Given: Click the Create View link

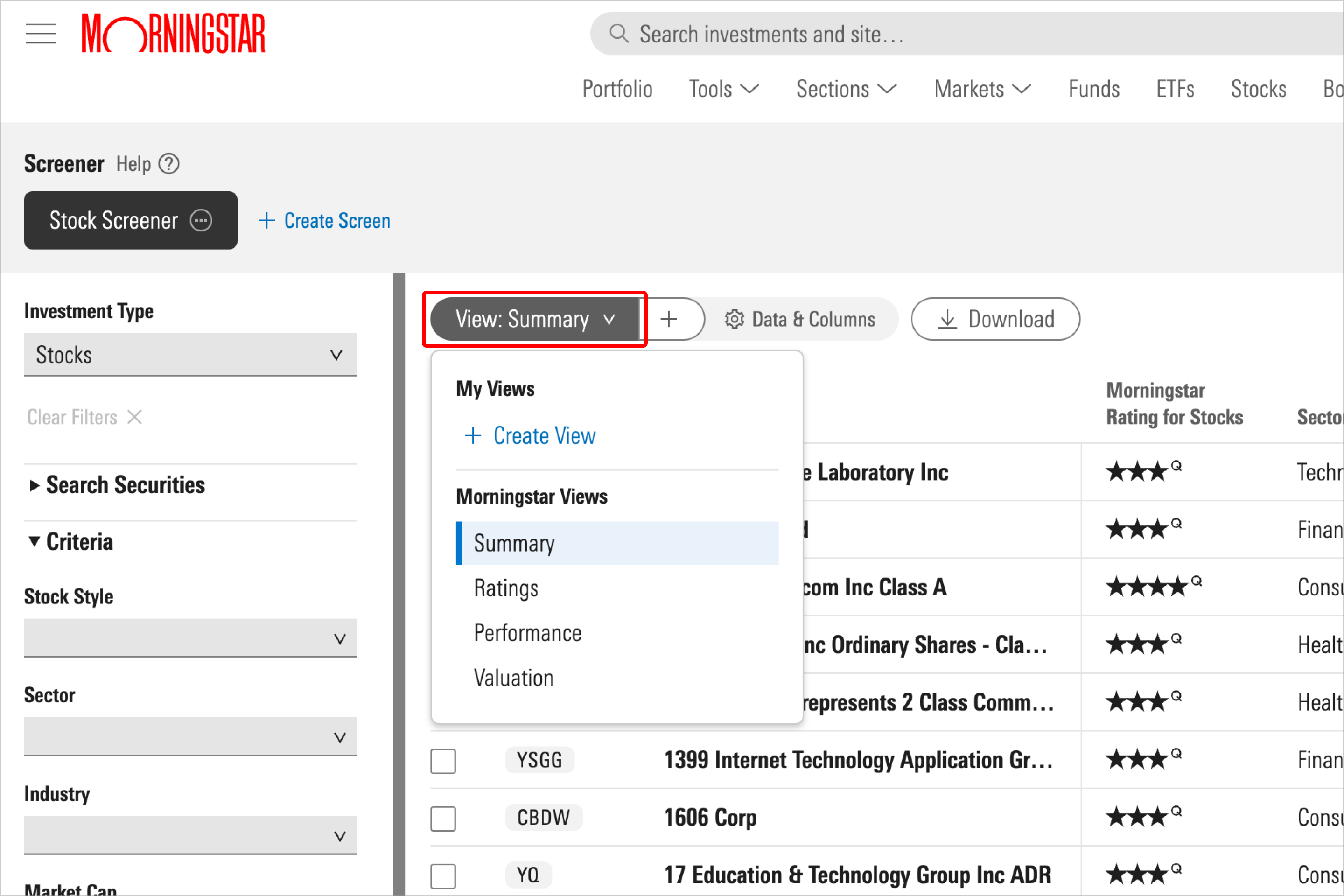Looking at the screenshot, I should (x=544, y=436).
